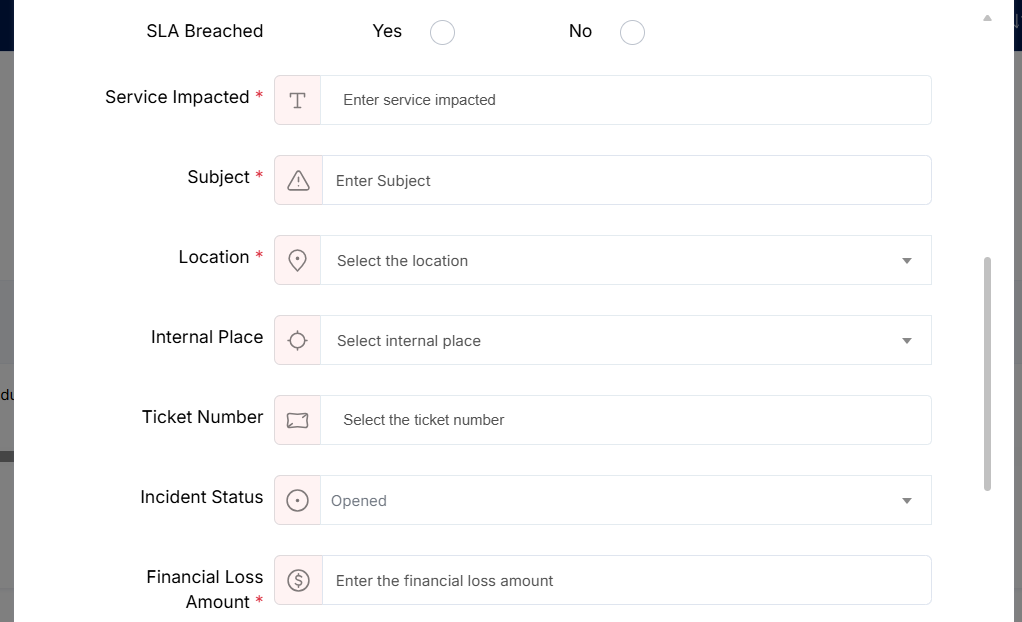
Task: Open the Select the location dropdown
Action: 626,260
